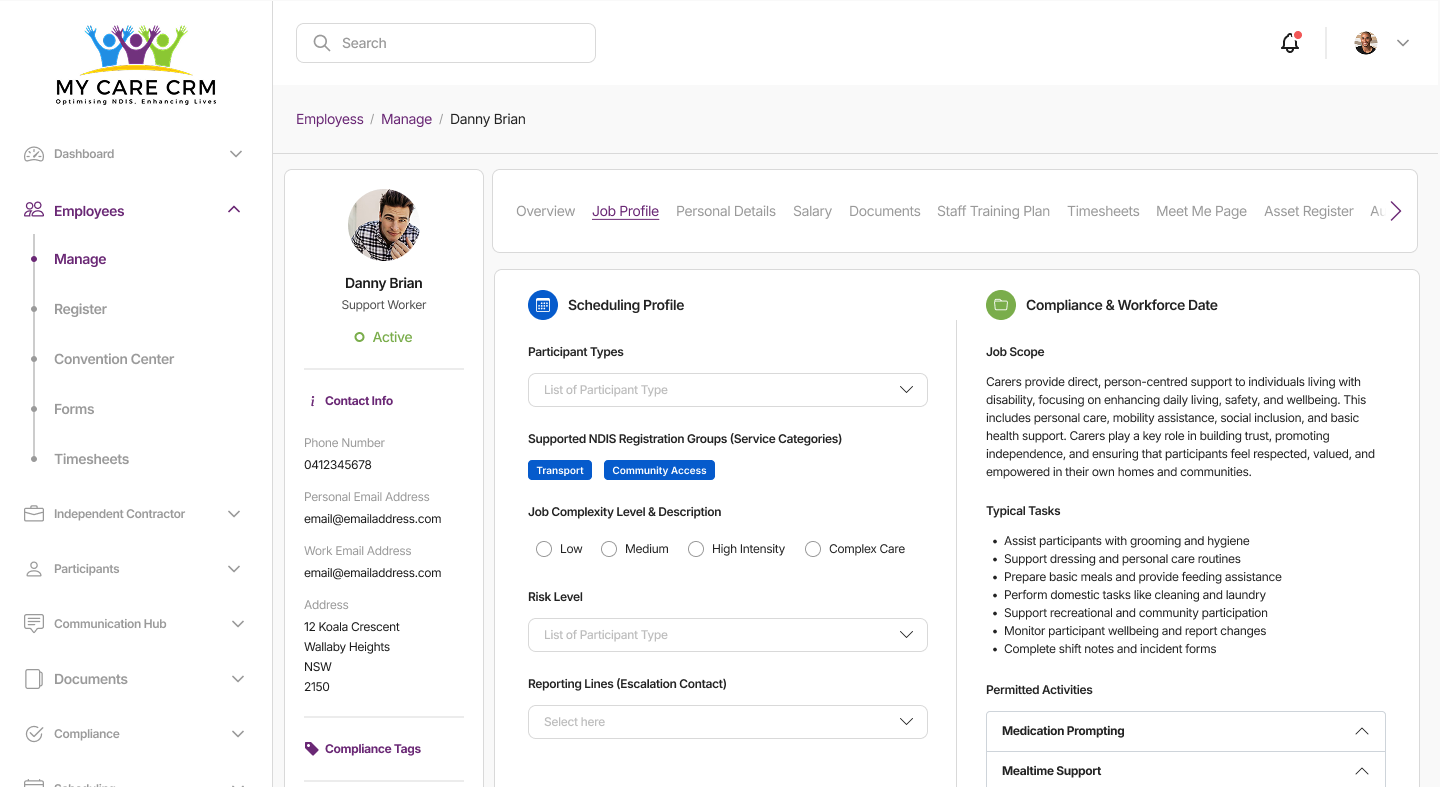Click the Participants person icon
This screenshot has width=1440, height=787.
34,569
